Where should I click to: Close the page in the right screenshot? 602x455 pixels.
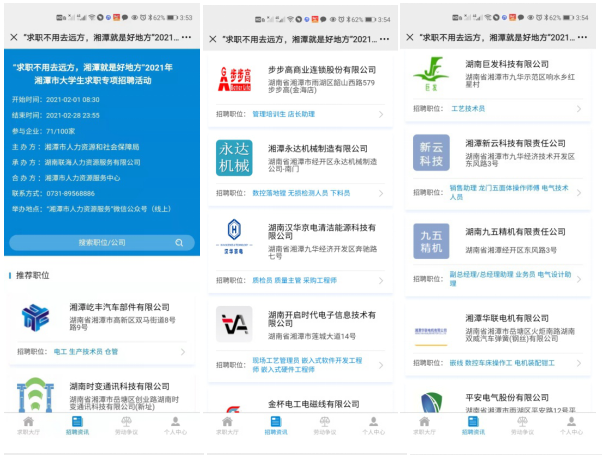click(410, 37)
